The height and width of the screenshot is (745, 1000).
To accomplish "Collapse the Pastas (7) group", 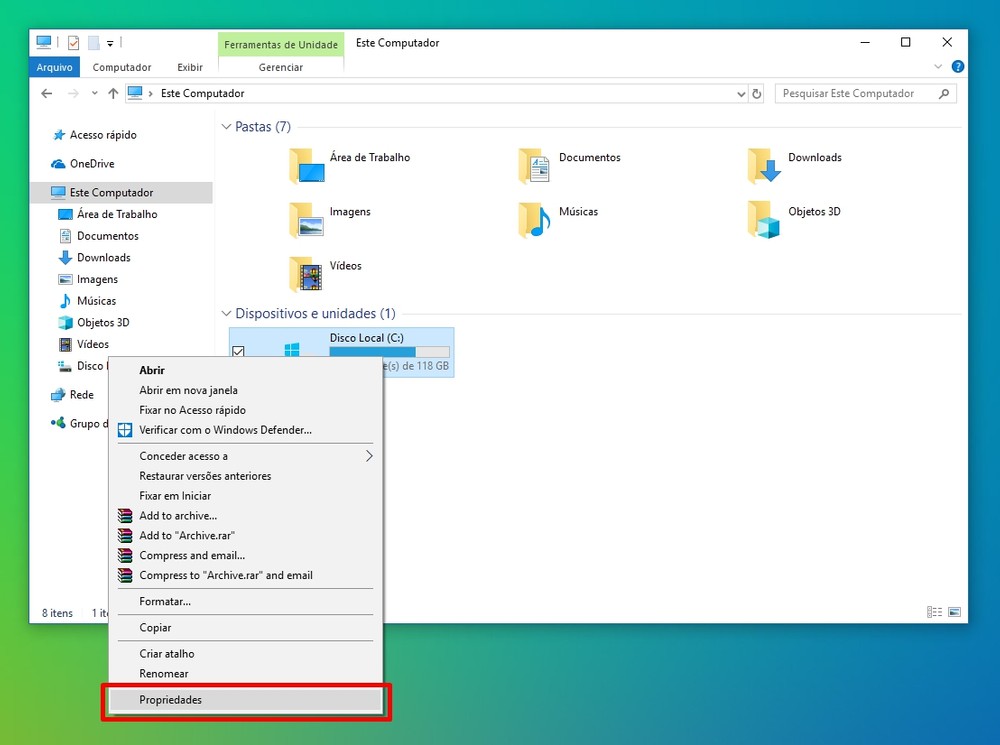I will pos(226,126).
